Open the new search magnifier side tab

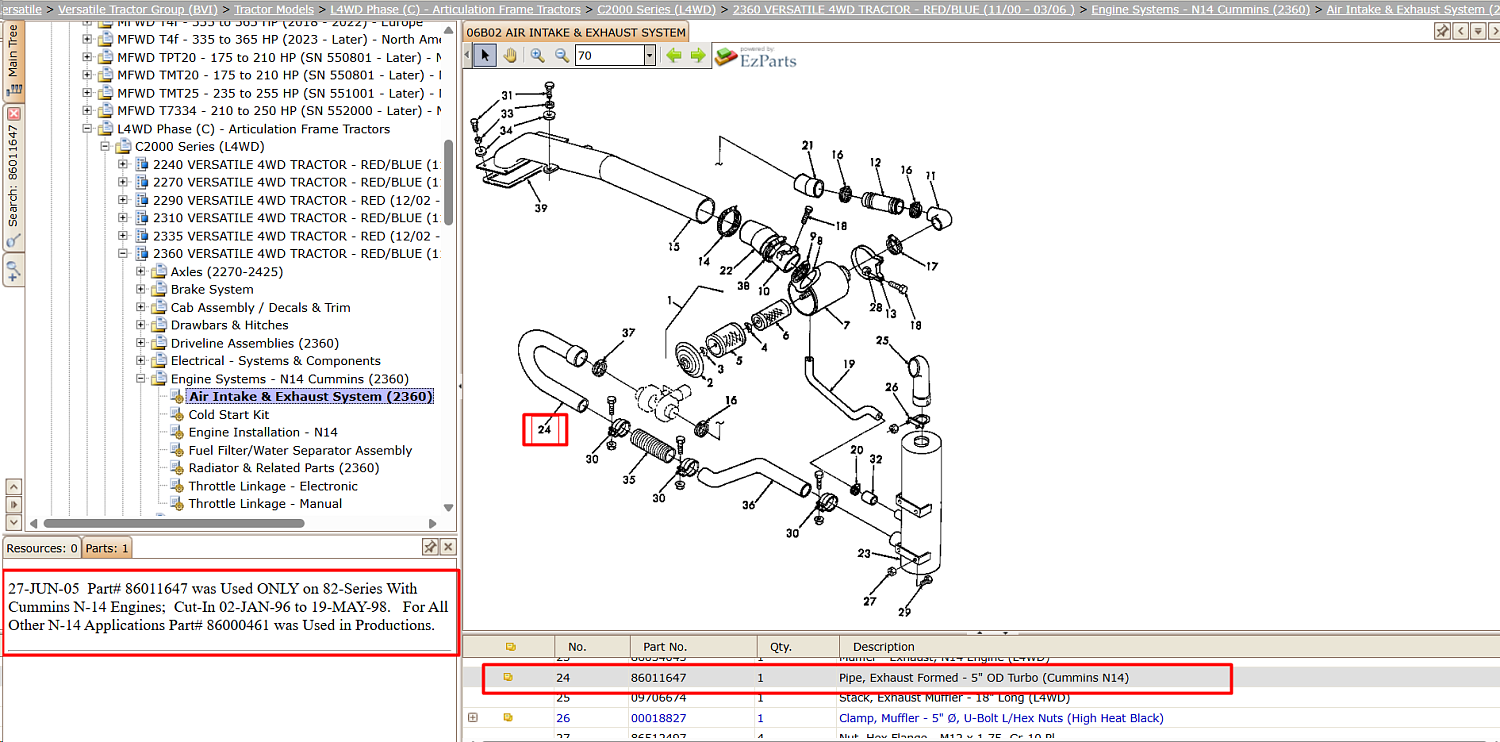click(x=14, y=269)
